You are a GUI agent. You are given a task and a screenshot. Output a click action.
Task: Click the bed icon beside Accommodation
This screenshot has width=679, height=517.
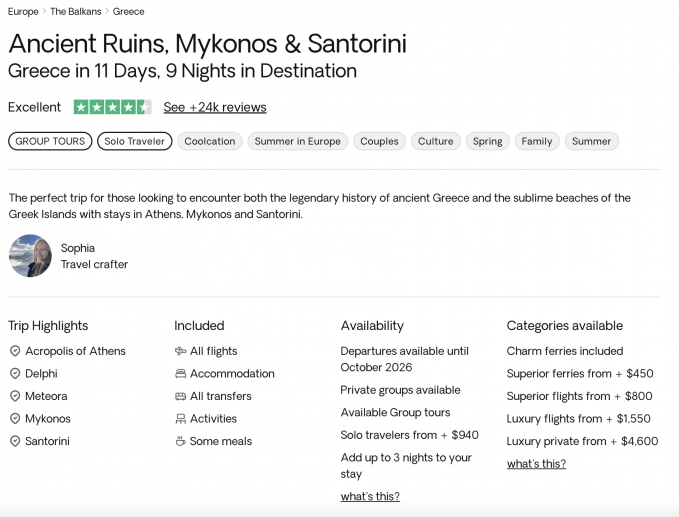click(180, 374)
